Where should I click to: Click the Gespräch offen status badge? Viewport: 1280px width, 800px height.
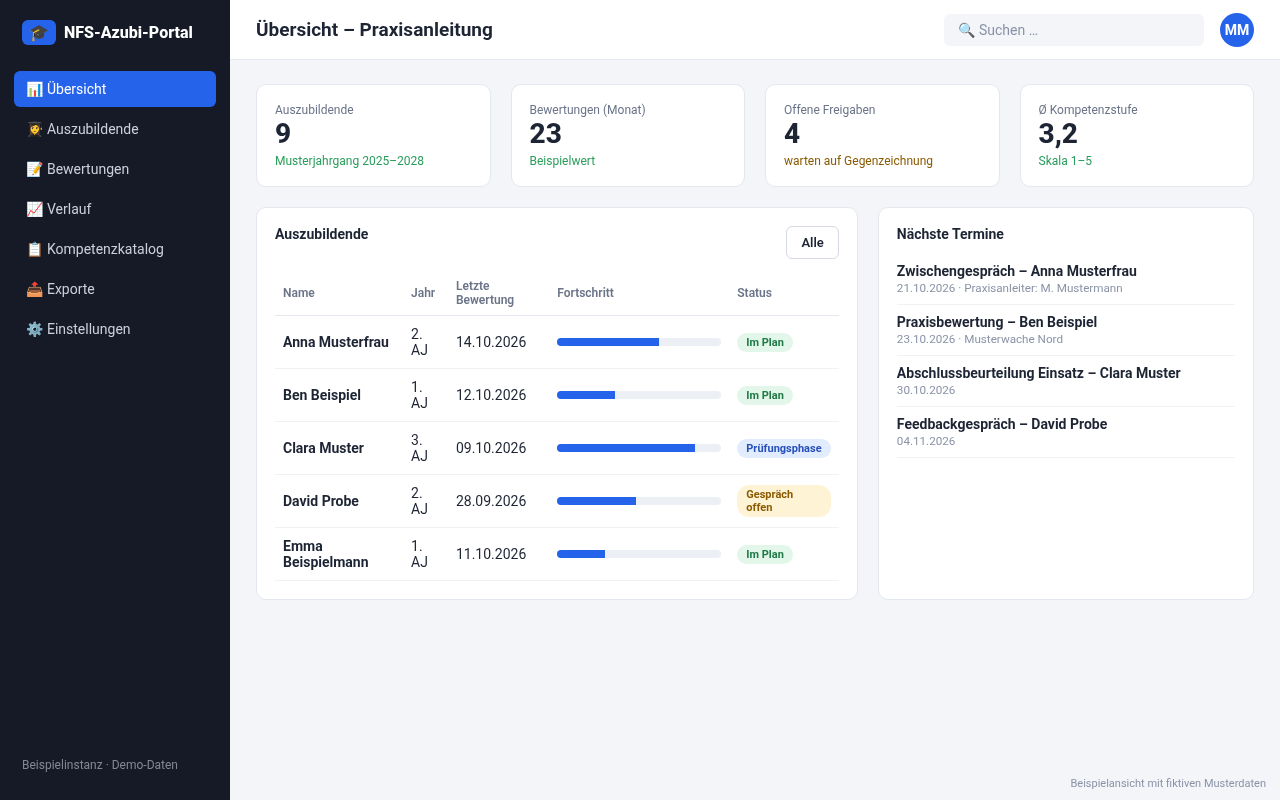(x=784, y=501)
